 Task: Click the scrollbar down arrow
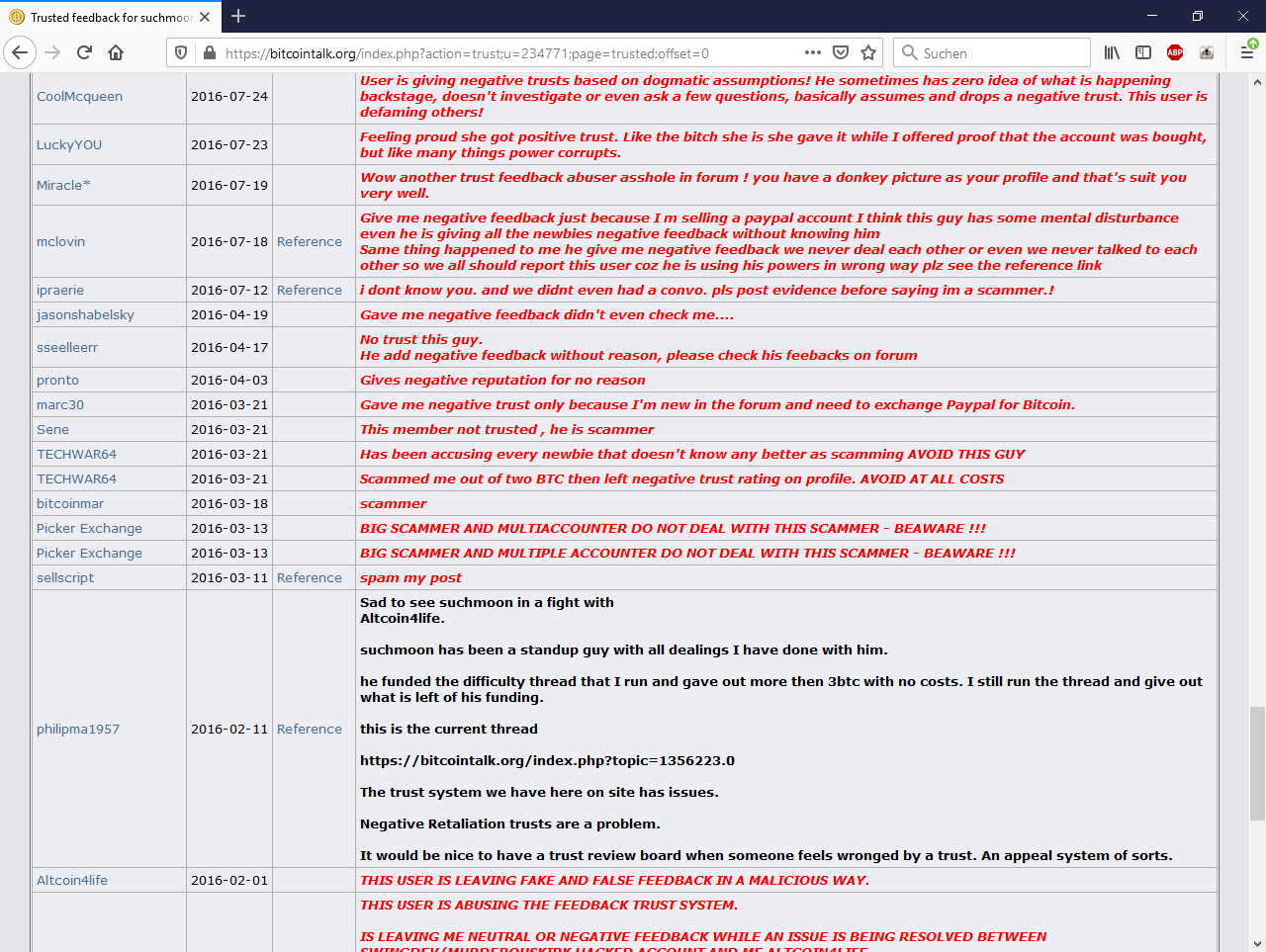(x=1257, y=943)
